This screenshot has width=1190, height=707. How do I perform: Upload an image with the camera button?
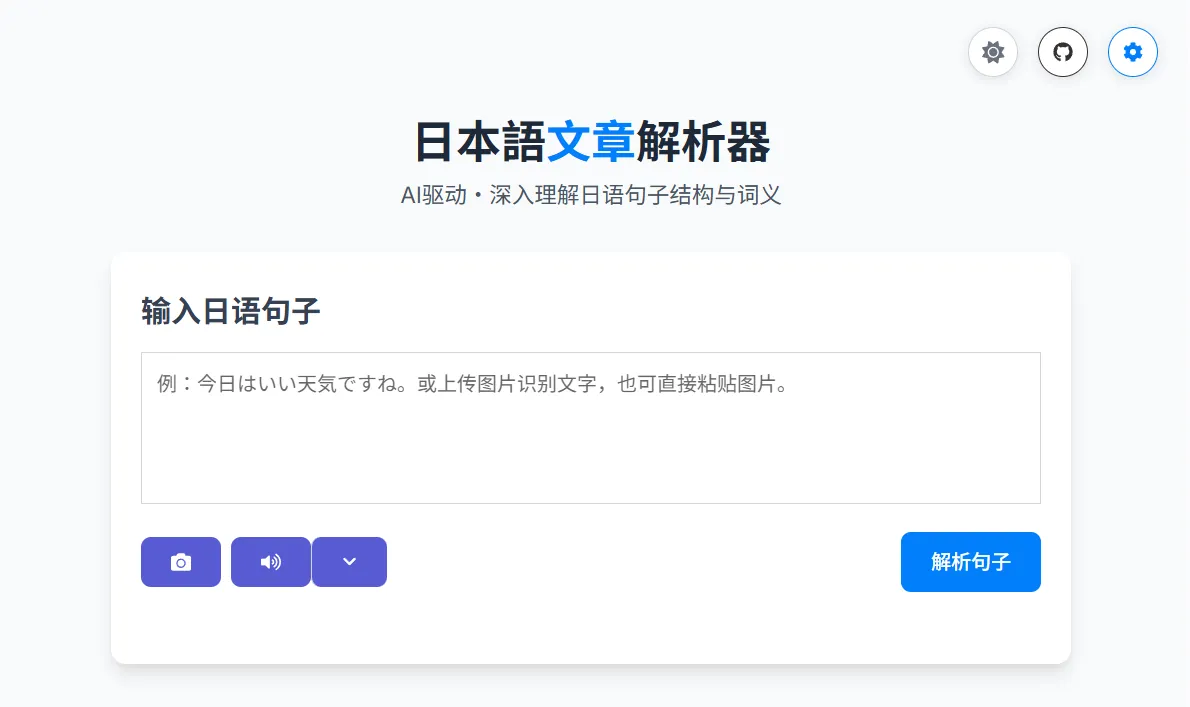click(x=181, y=562)
